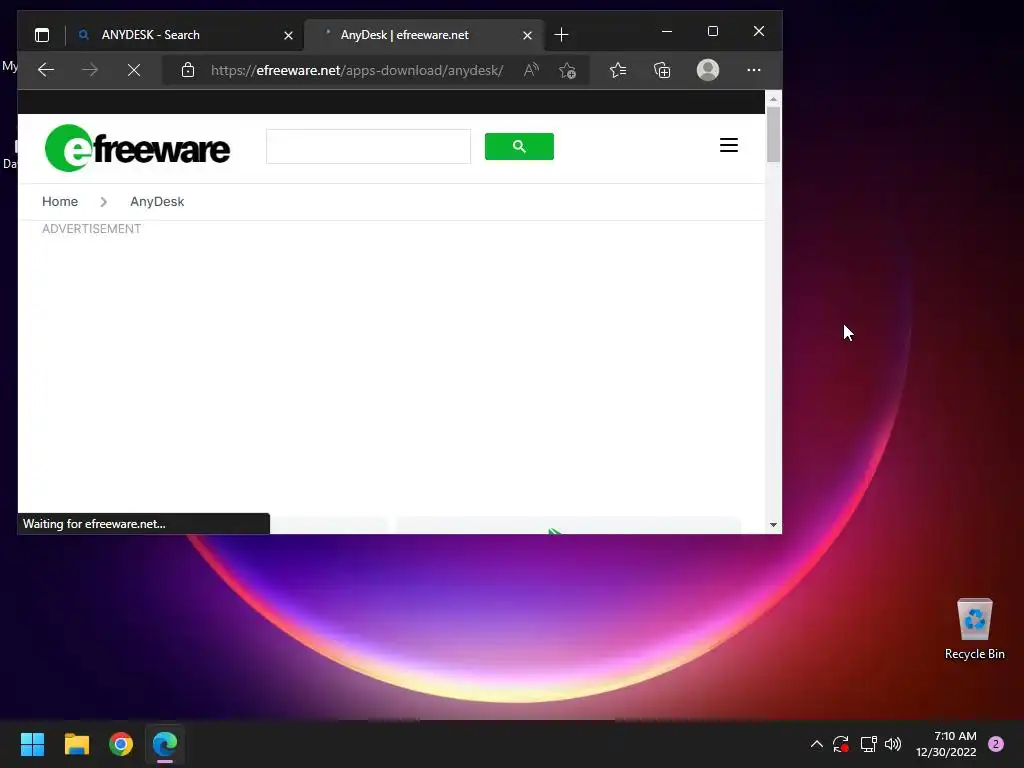
Task: Click the AnyDesk breadcrumb
Action: (x=157, y=202)
